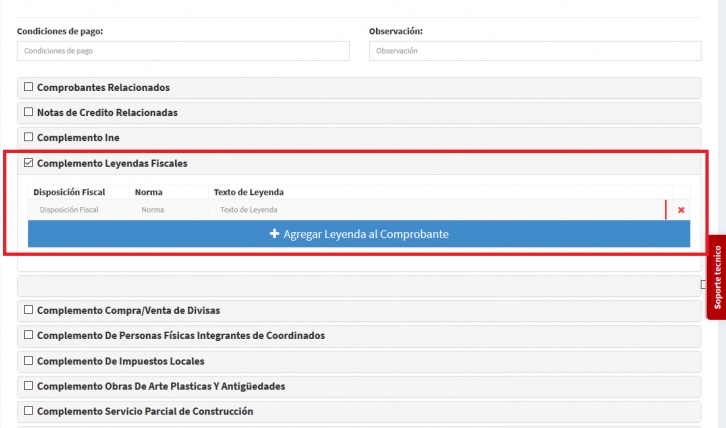This screenshot has height=428, width=726.
Task: Select the Norma input field
Action: (x=170, y=210)
